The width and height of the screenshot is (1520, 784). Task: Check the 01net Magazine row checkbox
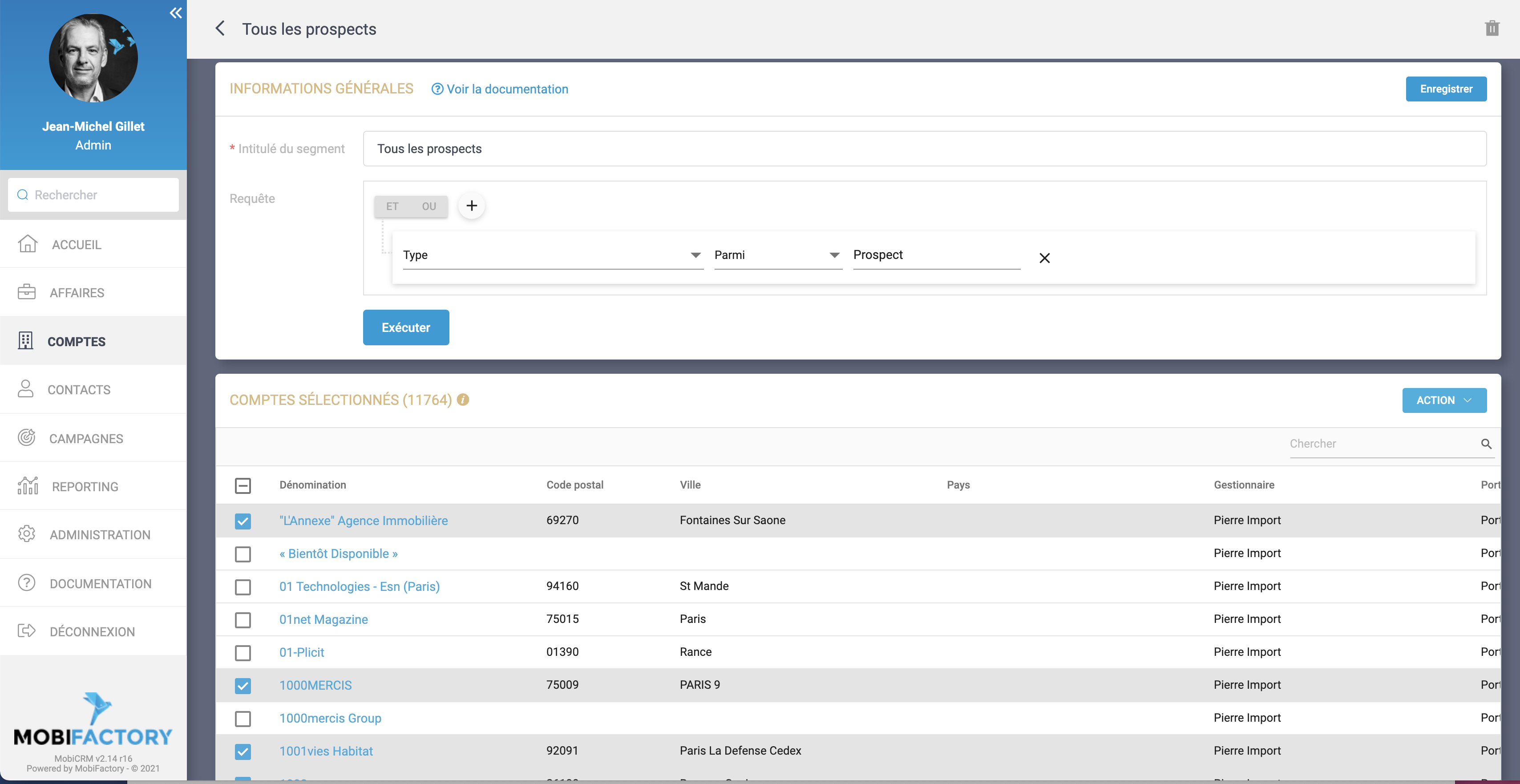[x=243, y=619]
